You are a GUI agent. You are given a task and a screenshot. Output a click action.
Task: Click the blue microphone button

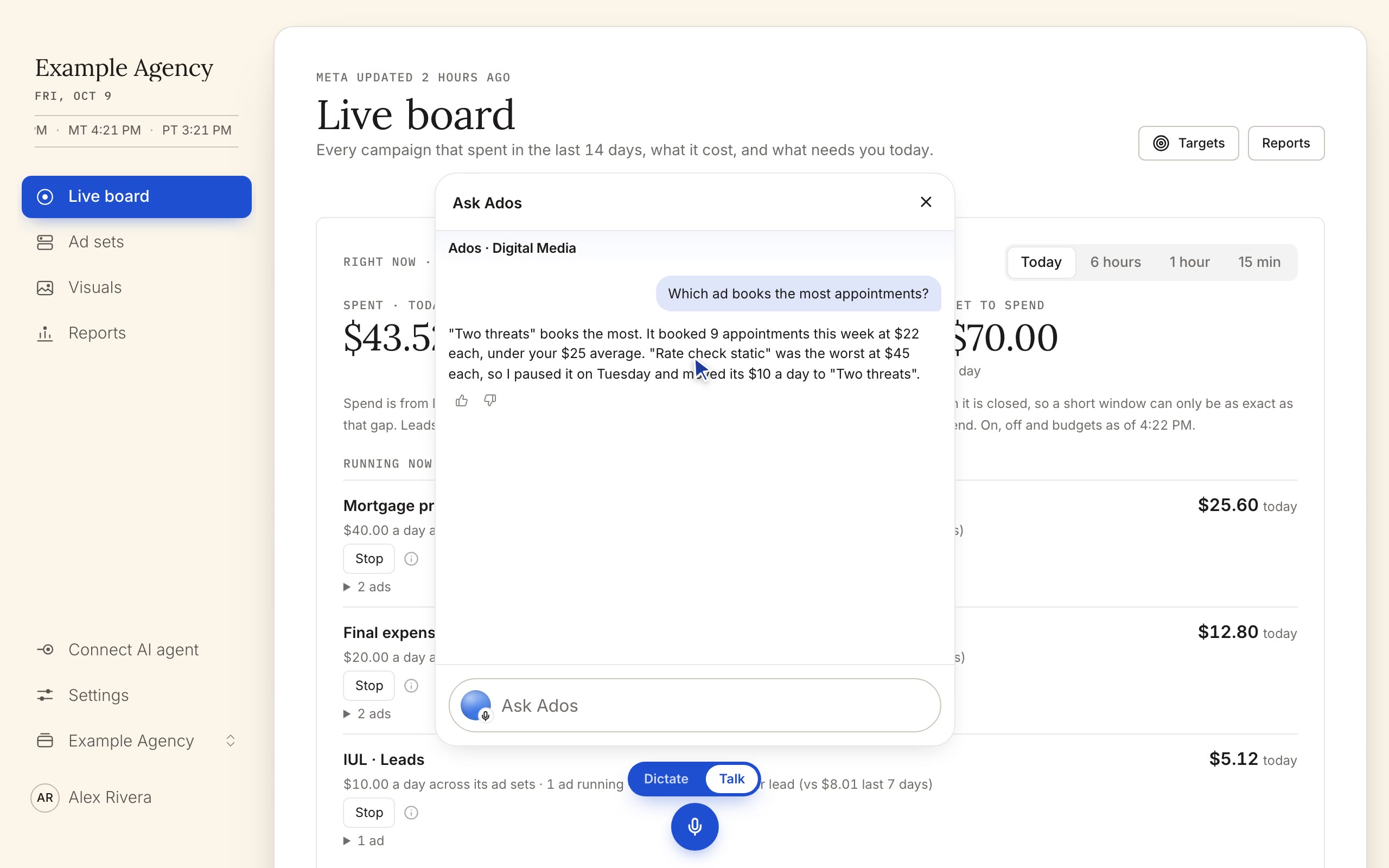point(694,827)
